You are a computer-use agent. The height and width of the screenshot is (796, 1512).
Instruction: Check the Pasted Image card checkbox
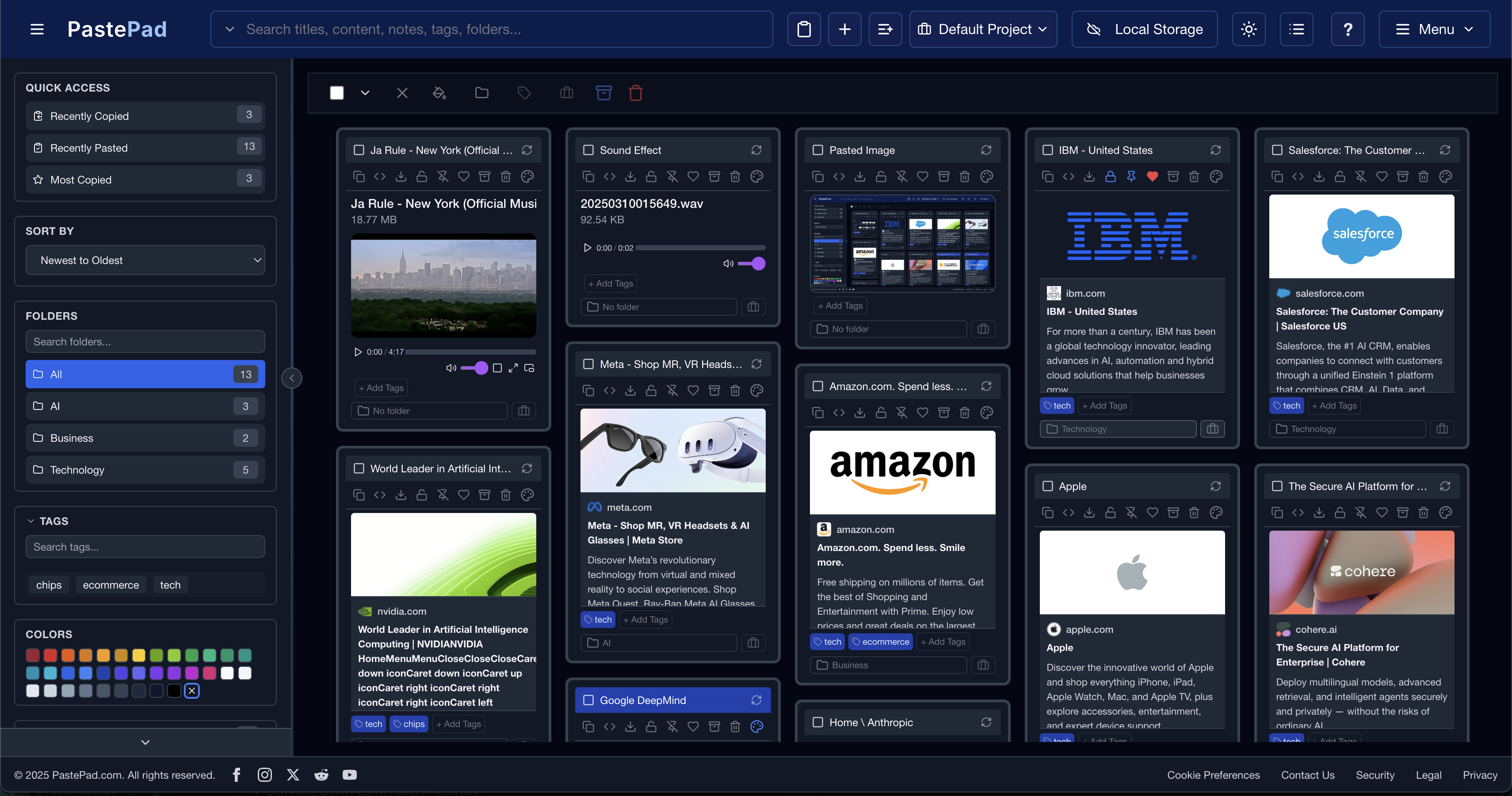pos(817,150)
